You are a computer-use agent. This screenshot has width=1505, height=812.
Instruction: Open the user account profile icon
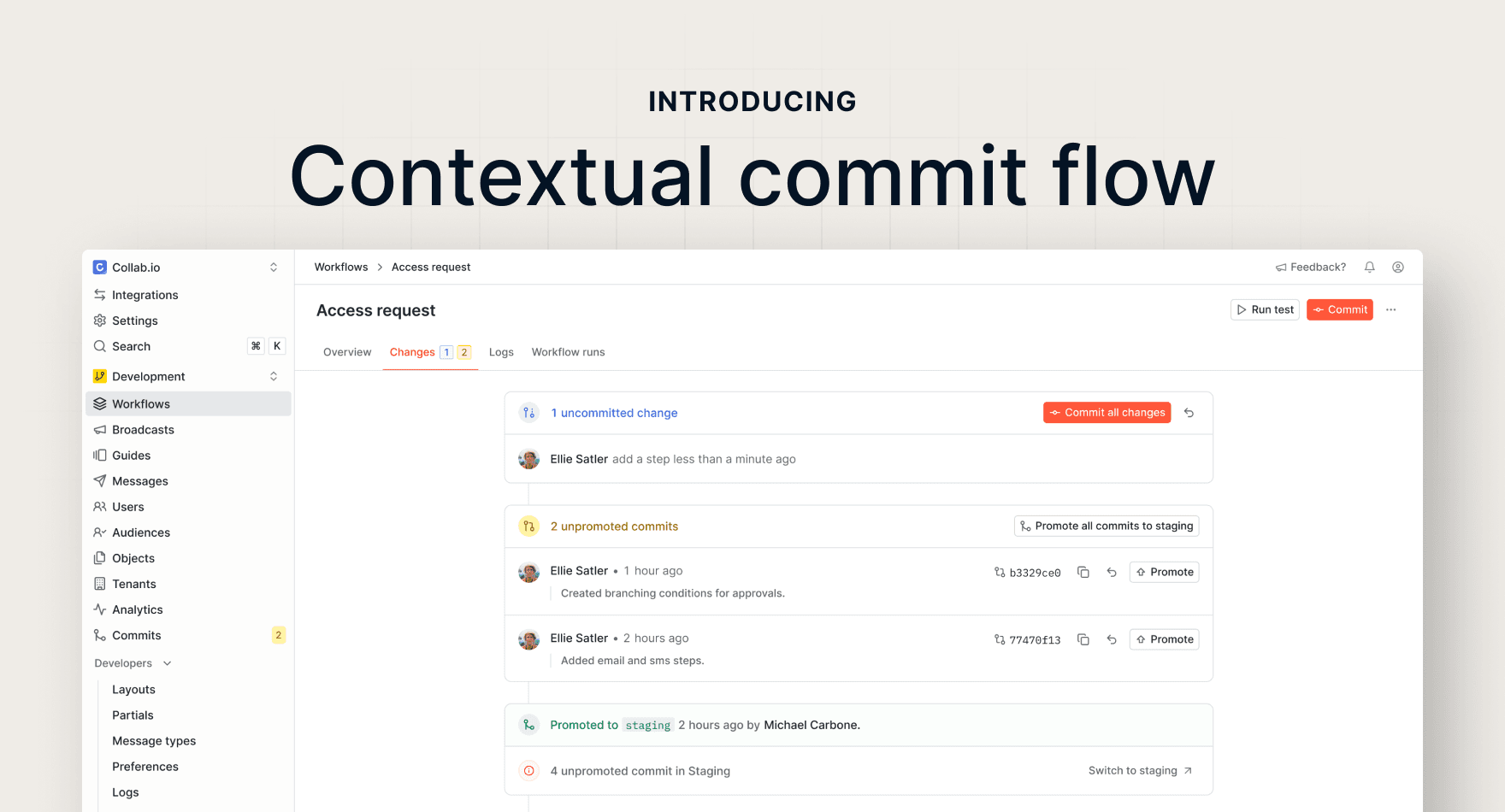pyautogui.click(x=1398, y=268)
